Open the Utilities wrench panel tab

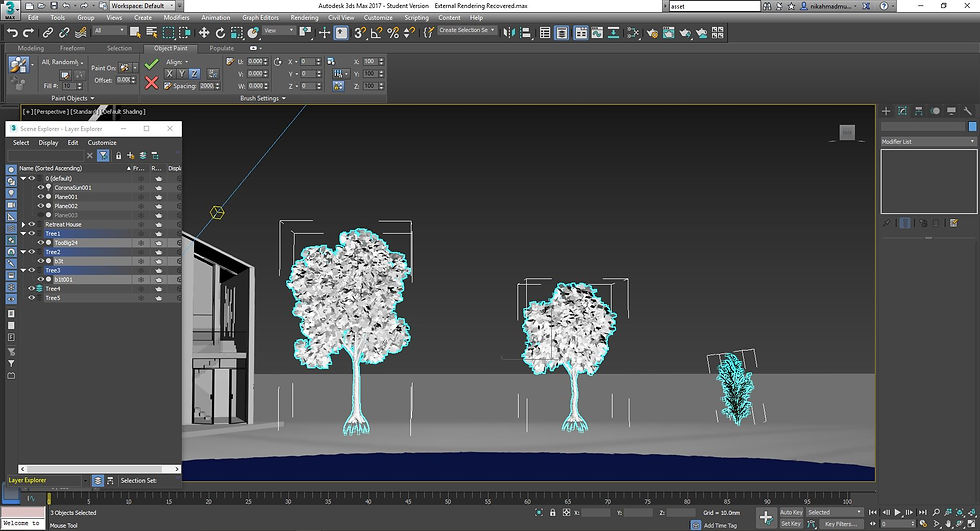click(968, 111)
